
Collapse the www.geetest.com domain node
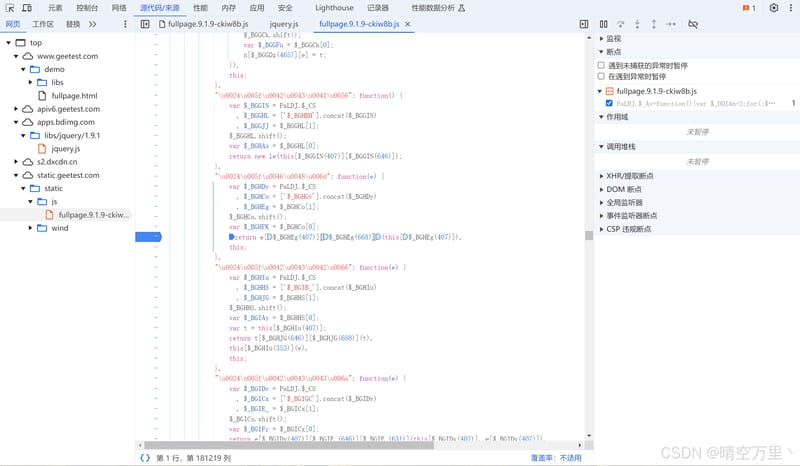click(16, 56)
